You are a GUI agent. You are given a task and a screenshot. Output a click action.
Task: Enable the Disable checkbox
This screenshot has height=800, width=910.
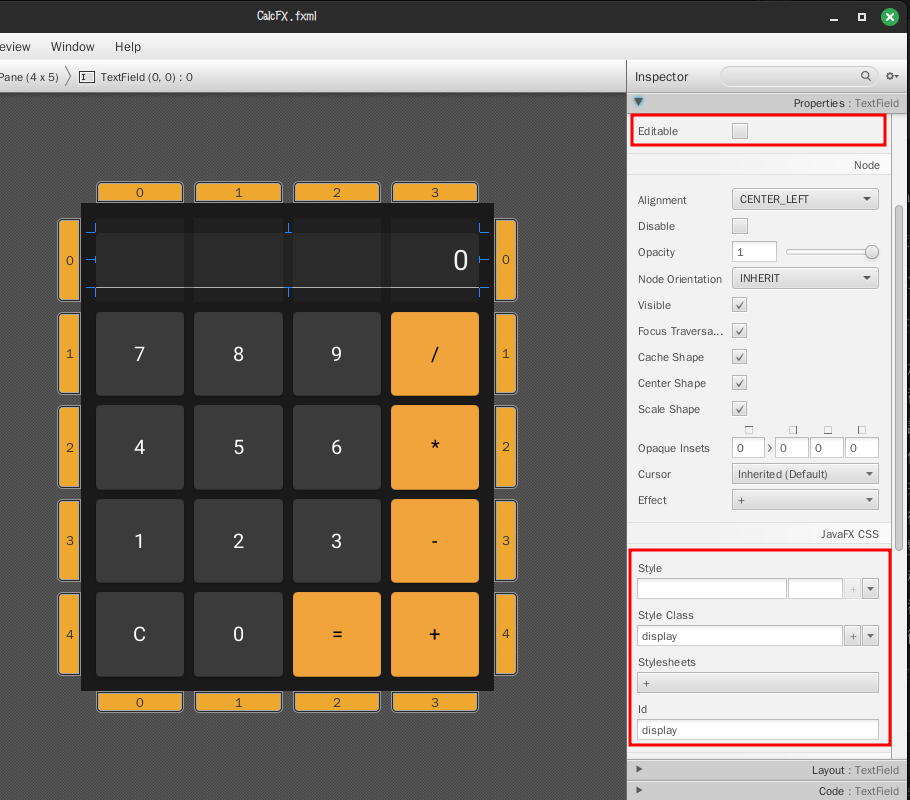coord(740,226)
